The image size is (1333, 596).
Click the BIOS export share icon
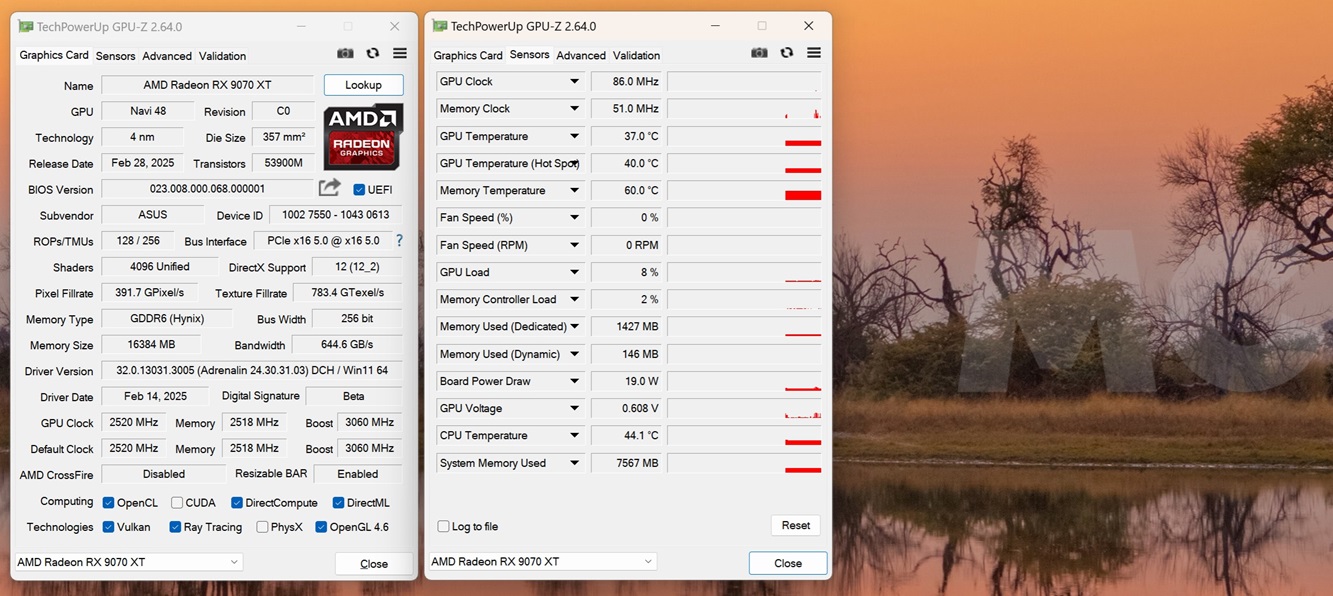click(x=329, y=188)
